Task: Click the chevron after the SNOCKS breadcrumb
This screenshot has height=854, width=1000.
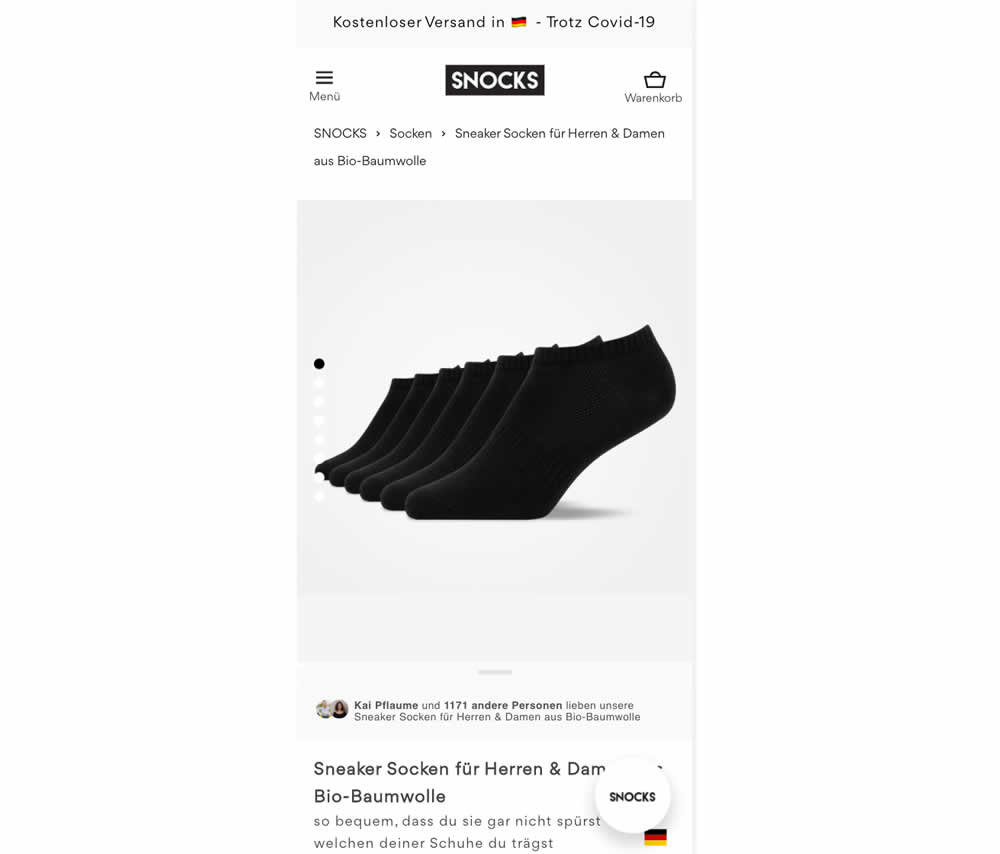Action: [378, 133]
